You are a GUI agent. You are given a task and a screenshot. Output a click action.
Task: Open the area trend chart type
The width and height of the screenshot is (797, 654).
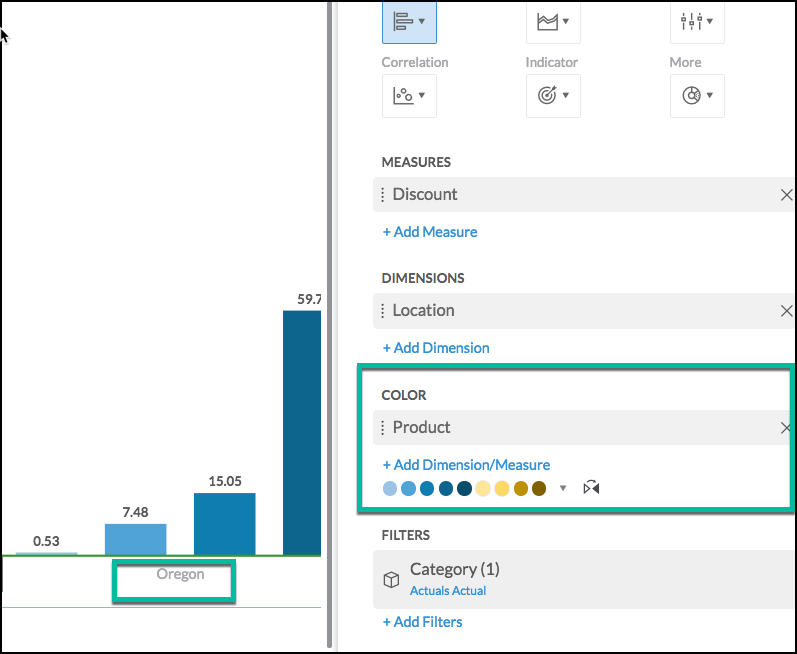[547, 22]
